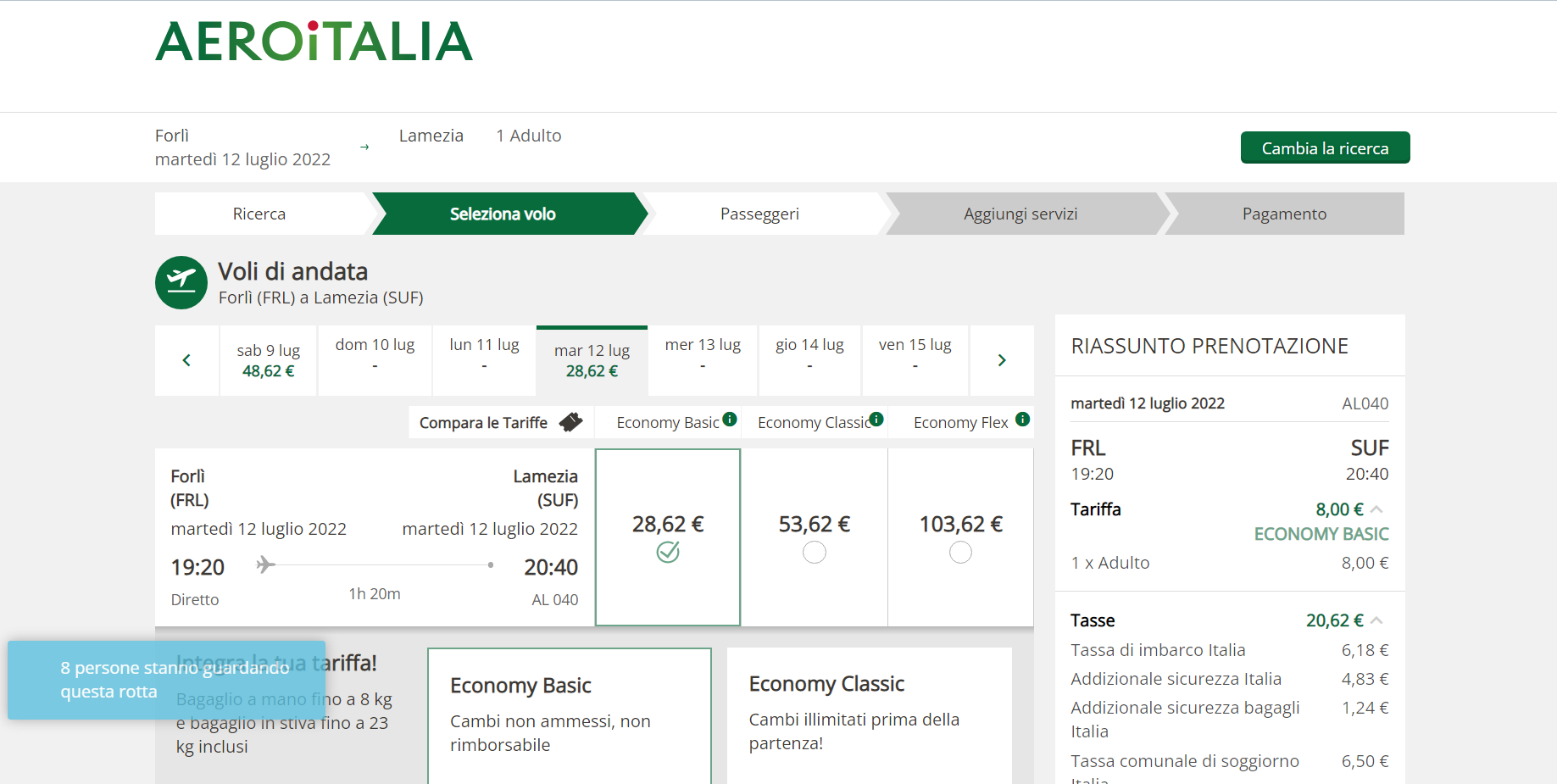The height and width of the screenshot is (784, 1557).
Task: Click the Economy Classic column header
Action: tap(815, 422)
